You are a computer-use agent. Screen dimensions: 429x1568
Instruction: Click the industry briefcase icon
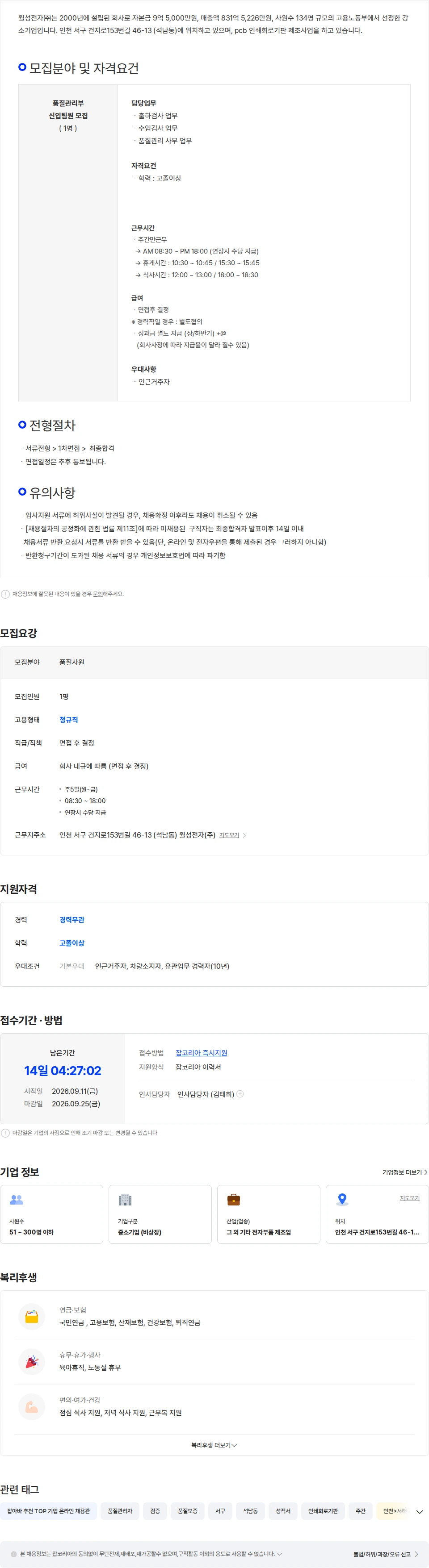coord(233,1199)
